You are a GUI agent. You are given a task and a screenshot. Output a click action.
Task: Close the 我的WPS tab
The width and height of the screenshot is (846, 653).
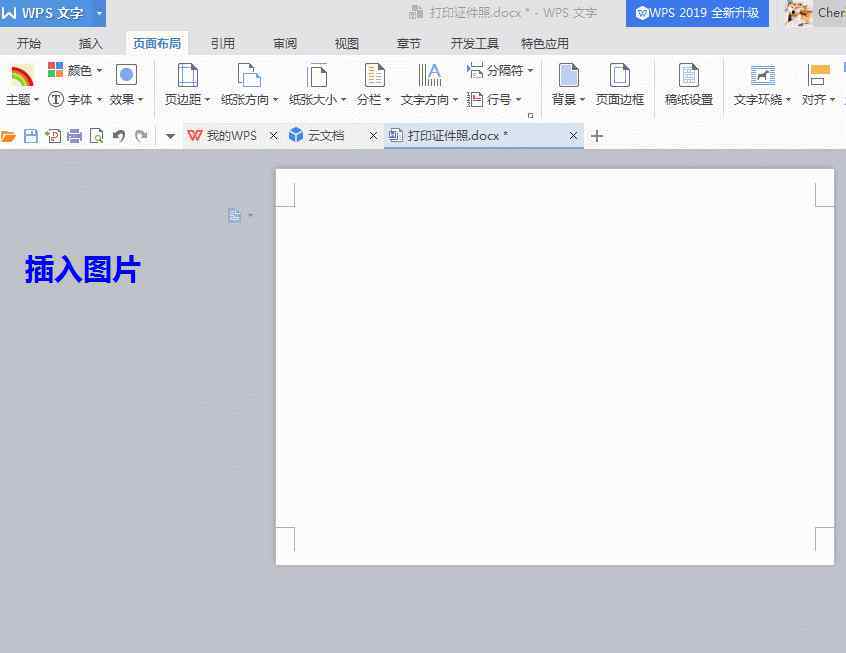(x=274, y=136)
